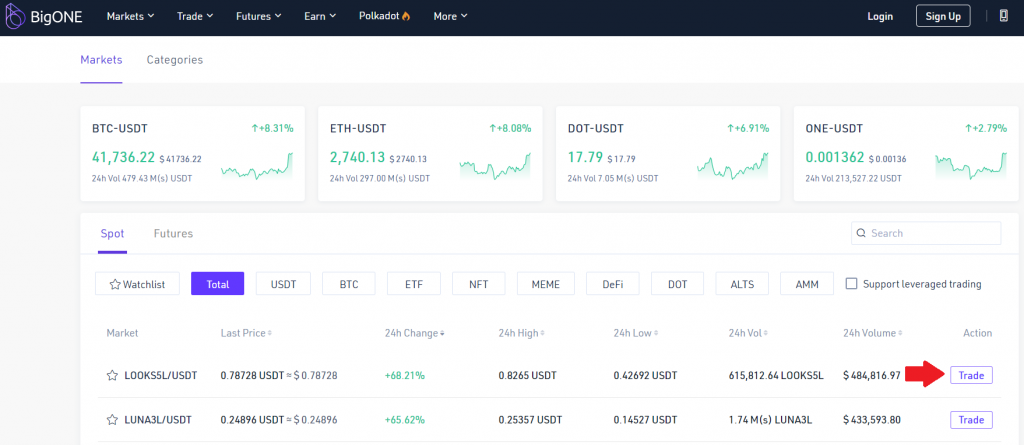Filter markets by DOT
This screenshot has height=445, width=1024.
coord(677,284)
